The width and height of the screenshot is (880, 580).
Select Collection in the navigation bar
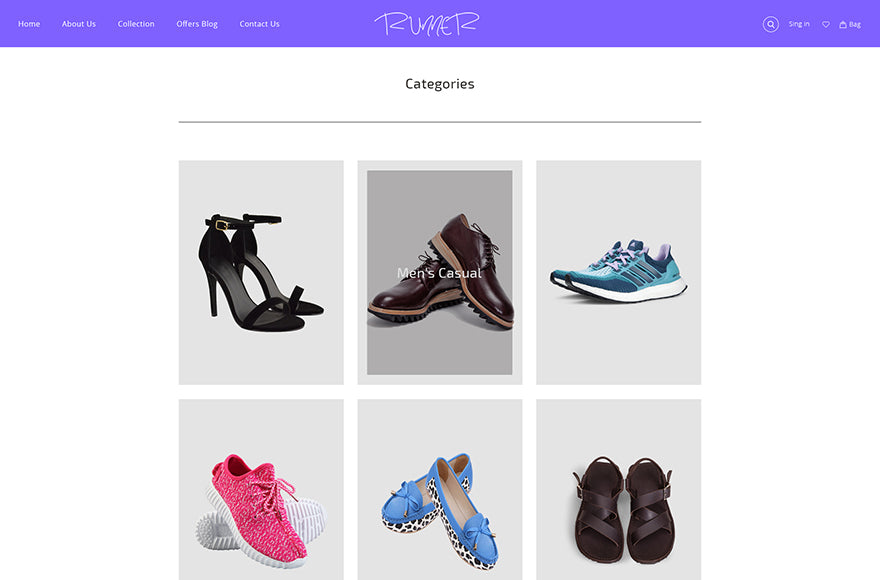pyautogui.click(x=136, y=24)
